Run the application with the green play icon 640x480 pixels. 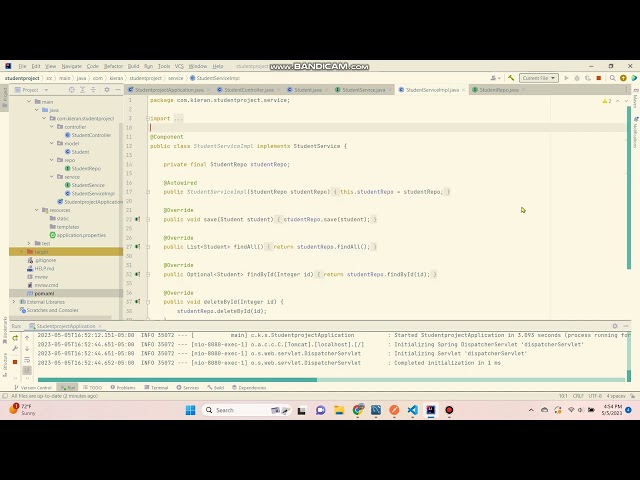(566, 78)
